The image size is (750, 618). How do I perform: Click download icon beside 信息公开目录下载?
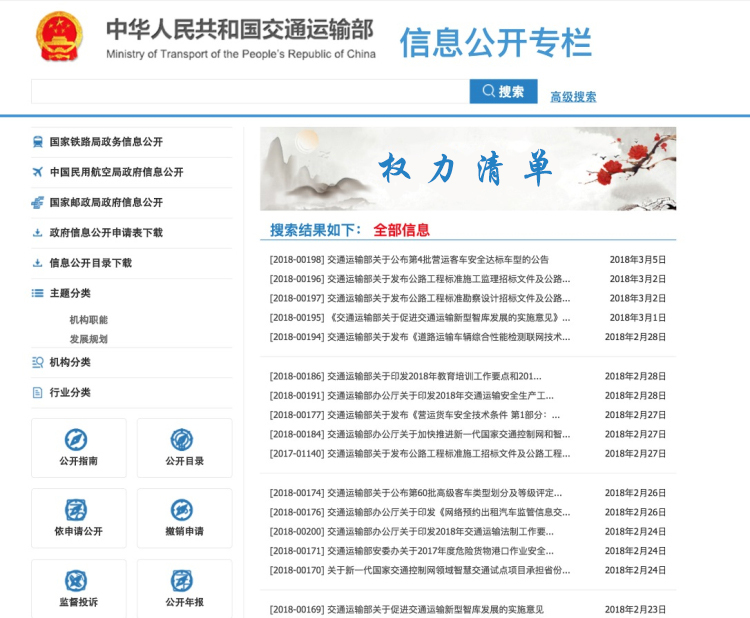37,263
